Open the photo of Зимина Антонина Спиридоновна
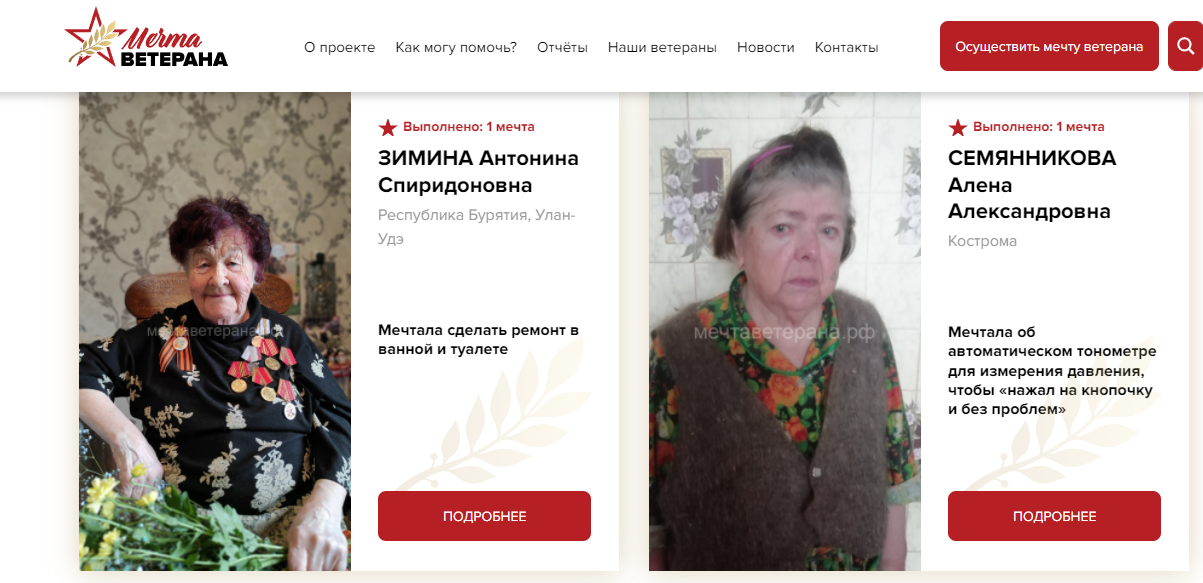The height and width of the screenshot is (583, 1203). tap(215, 331)
